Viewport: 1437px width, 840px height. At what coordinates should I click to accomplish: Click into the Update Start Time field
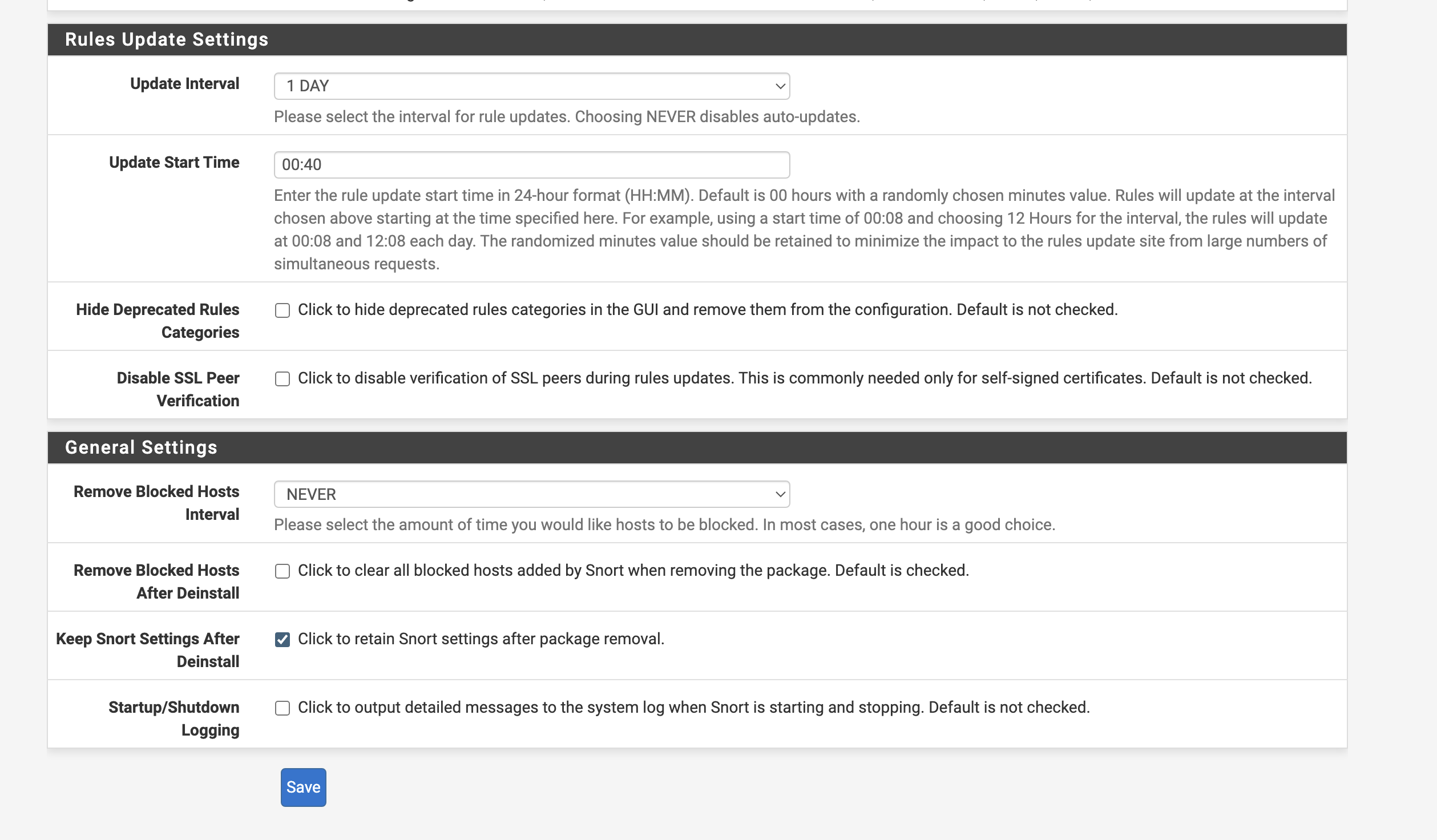coord(531,165)
